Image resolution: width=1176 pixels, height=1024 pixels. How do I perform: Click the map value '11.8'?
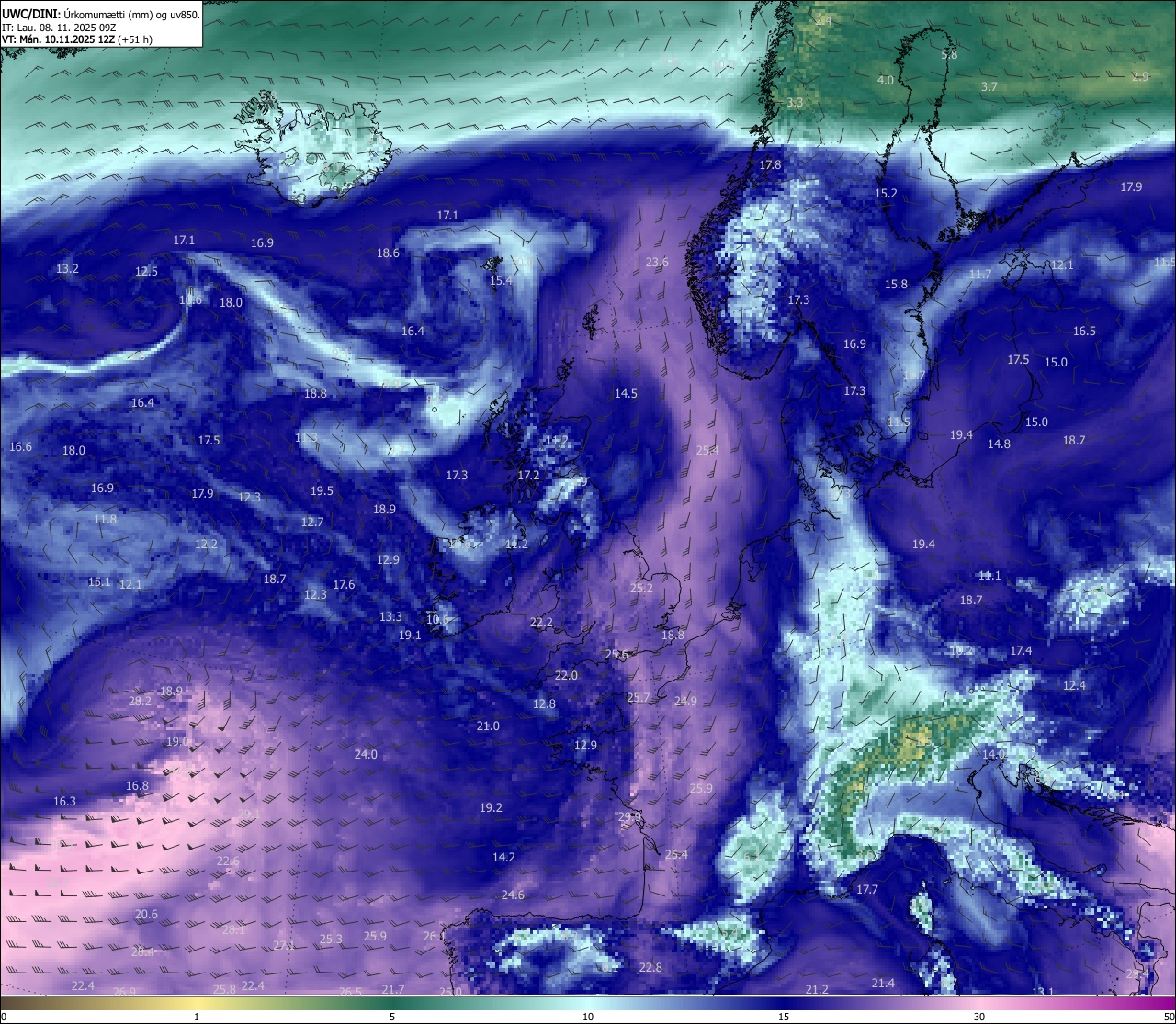pos(105,519)
